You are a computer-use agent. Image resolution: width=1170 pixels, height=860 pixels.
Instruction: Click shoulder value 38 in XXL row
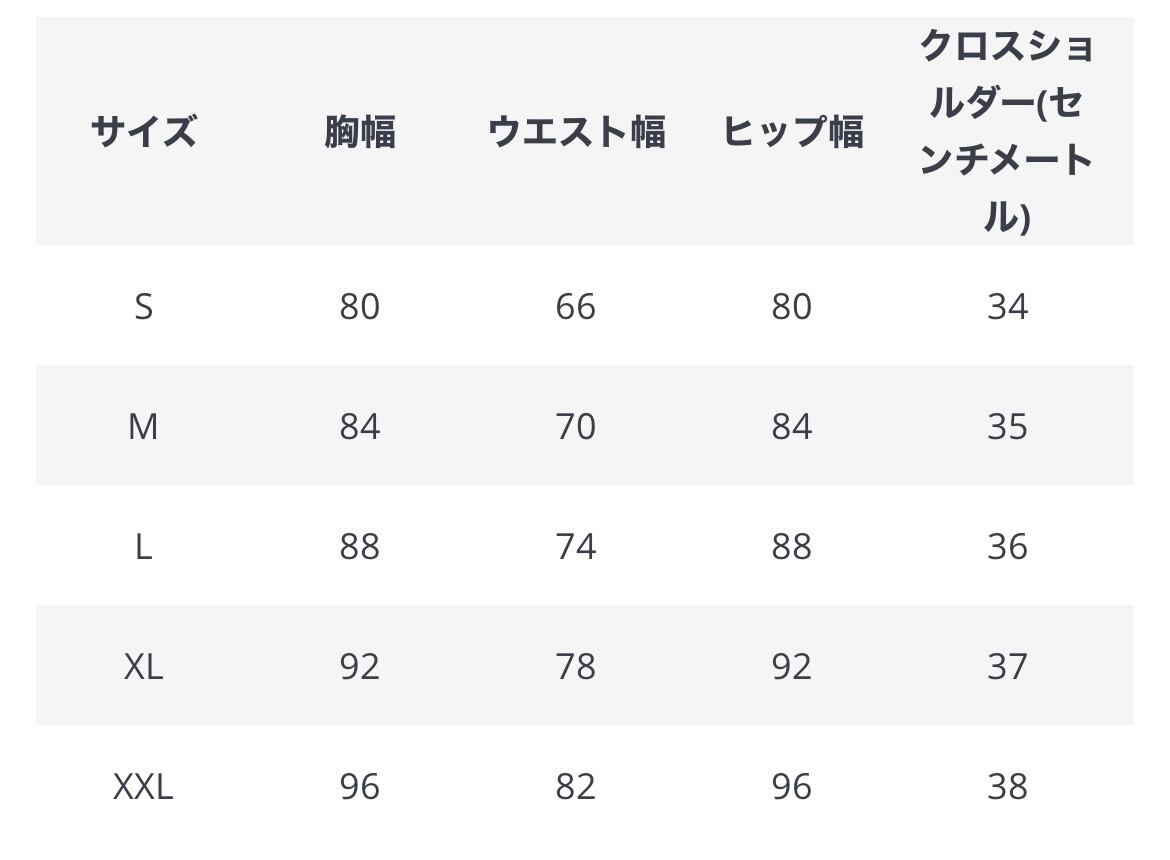[x=1008, y=786]
